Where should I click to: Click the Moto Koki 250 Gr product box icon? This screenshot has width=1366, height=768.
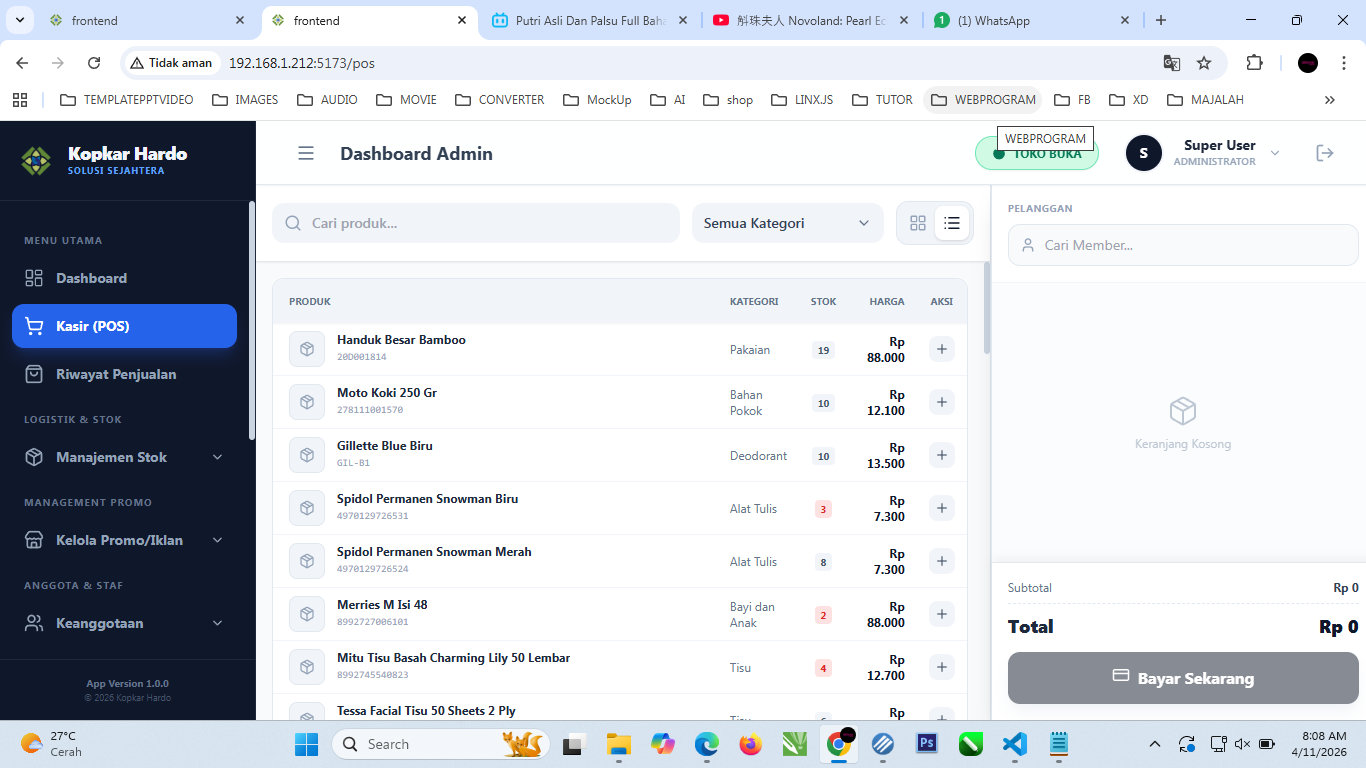[x=307, y=402]
